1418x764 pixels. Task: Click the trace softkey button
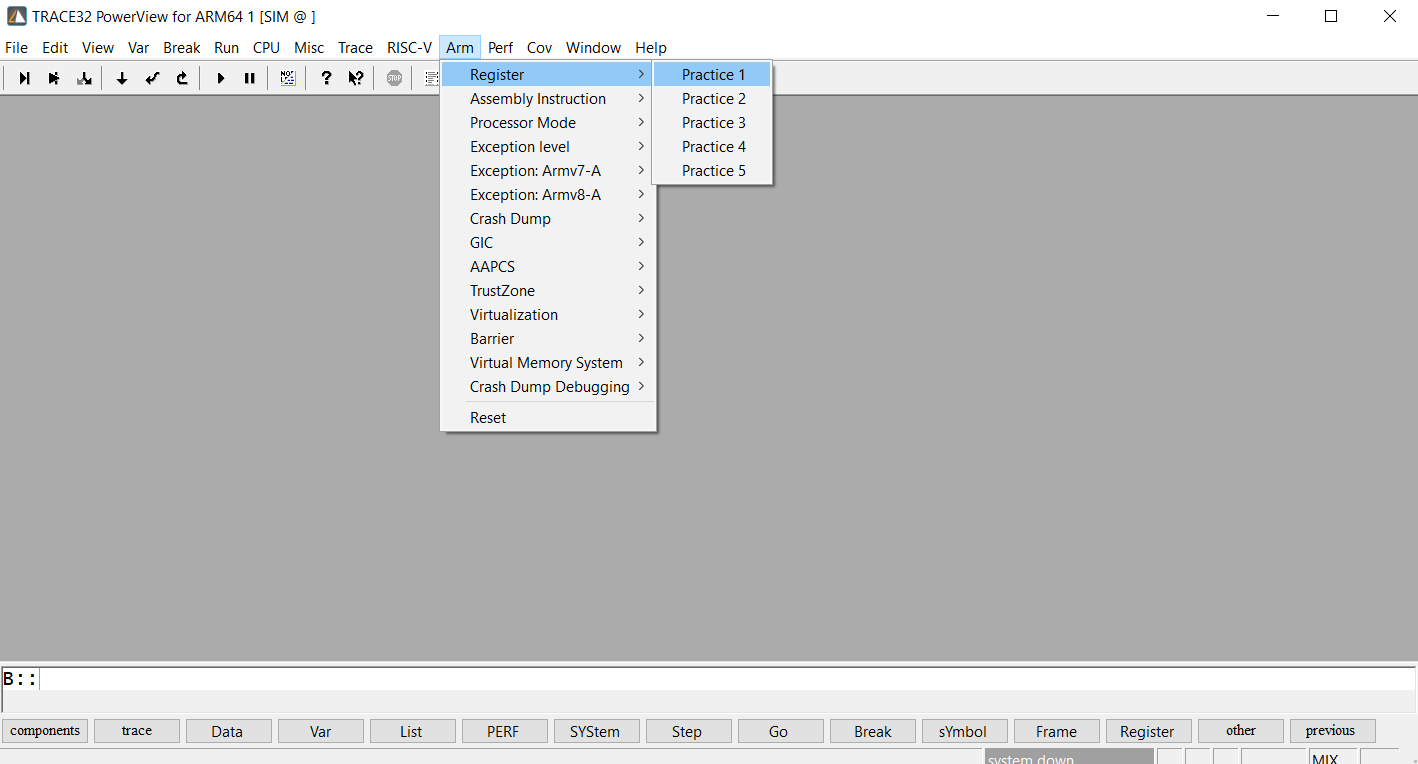[x=137, y=731]
